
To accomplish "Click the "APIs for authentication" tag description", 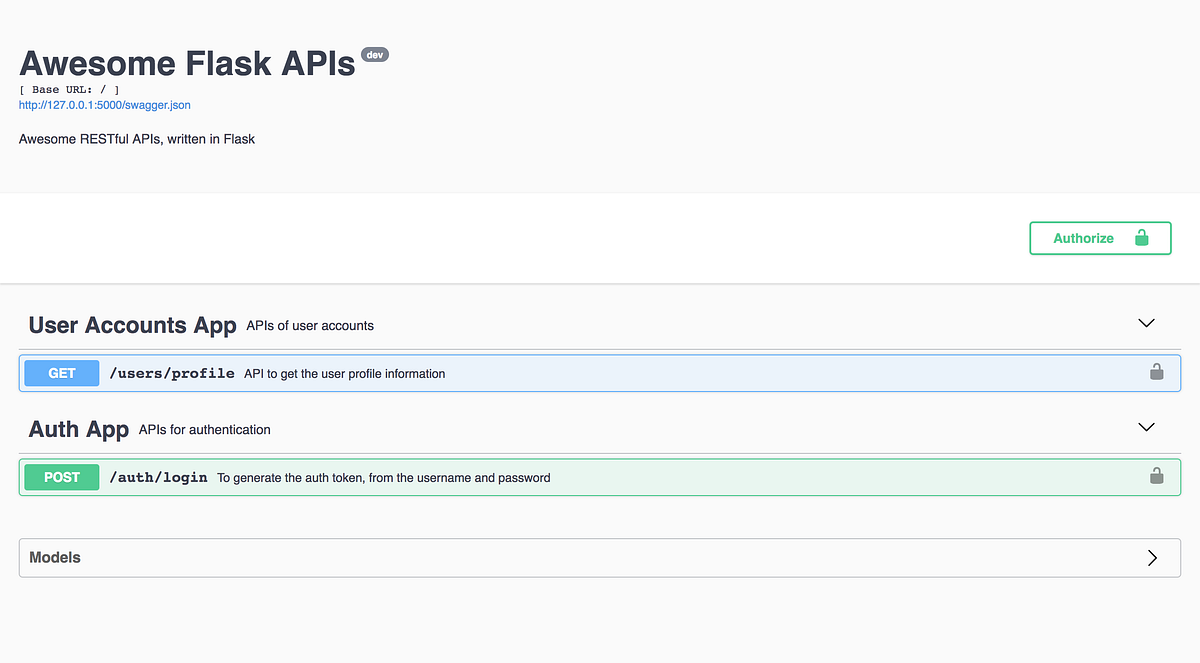I will tap(204, 430).
